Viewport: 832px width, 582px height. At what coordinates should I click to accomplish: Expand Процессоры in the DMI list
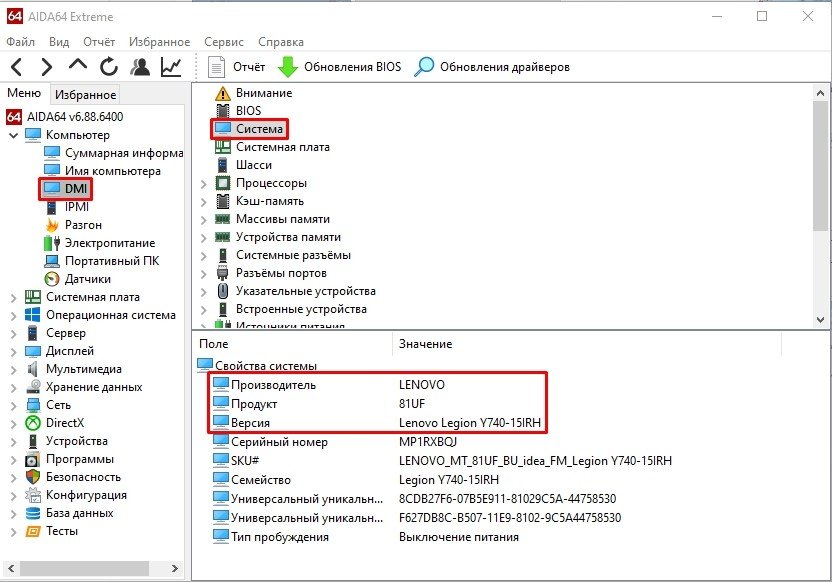pyautogui.click(x=204, y=184)
